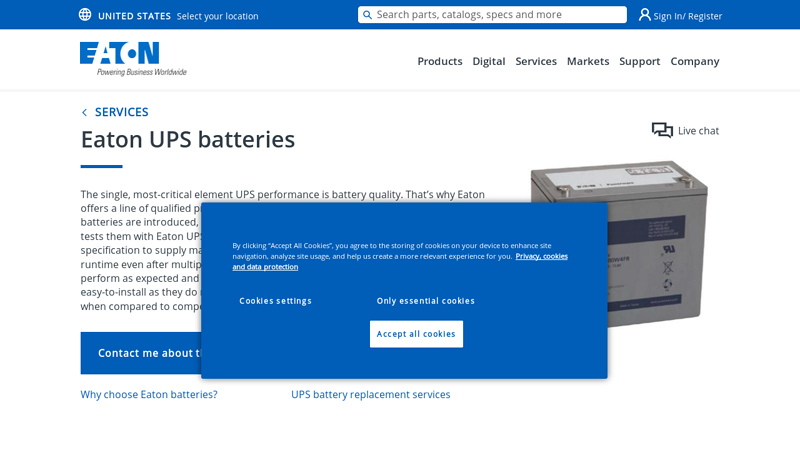Screen dimensions: 800x450
Task: Jump to Why choose Eaton batteries?
Action: [x=149, y=394]
